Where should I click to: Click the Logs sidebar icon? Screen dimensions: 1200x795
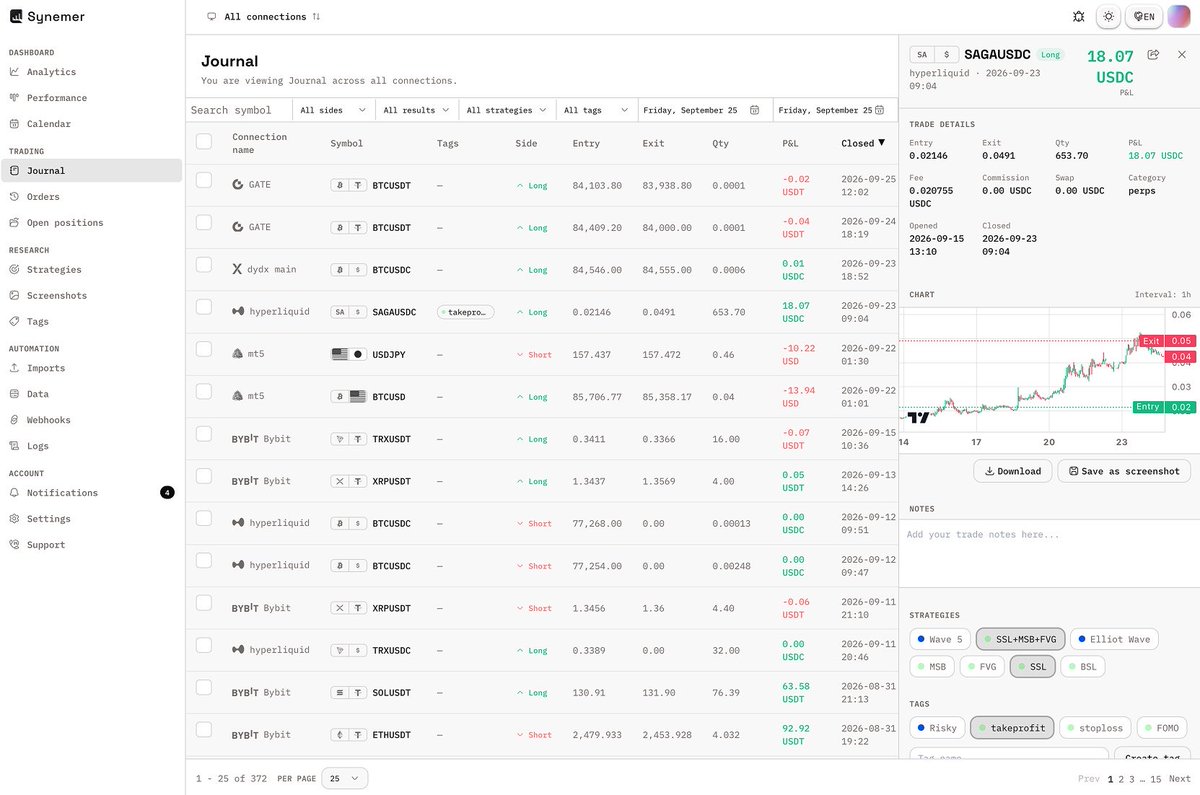[x=15, y=446]
